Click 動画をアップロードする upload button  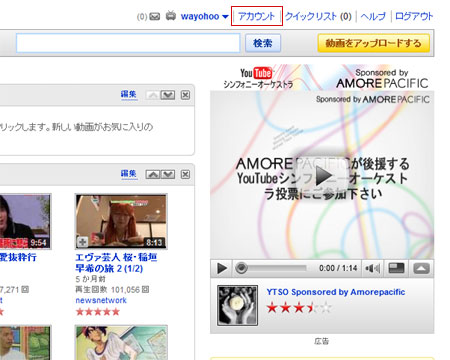373,43
